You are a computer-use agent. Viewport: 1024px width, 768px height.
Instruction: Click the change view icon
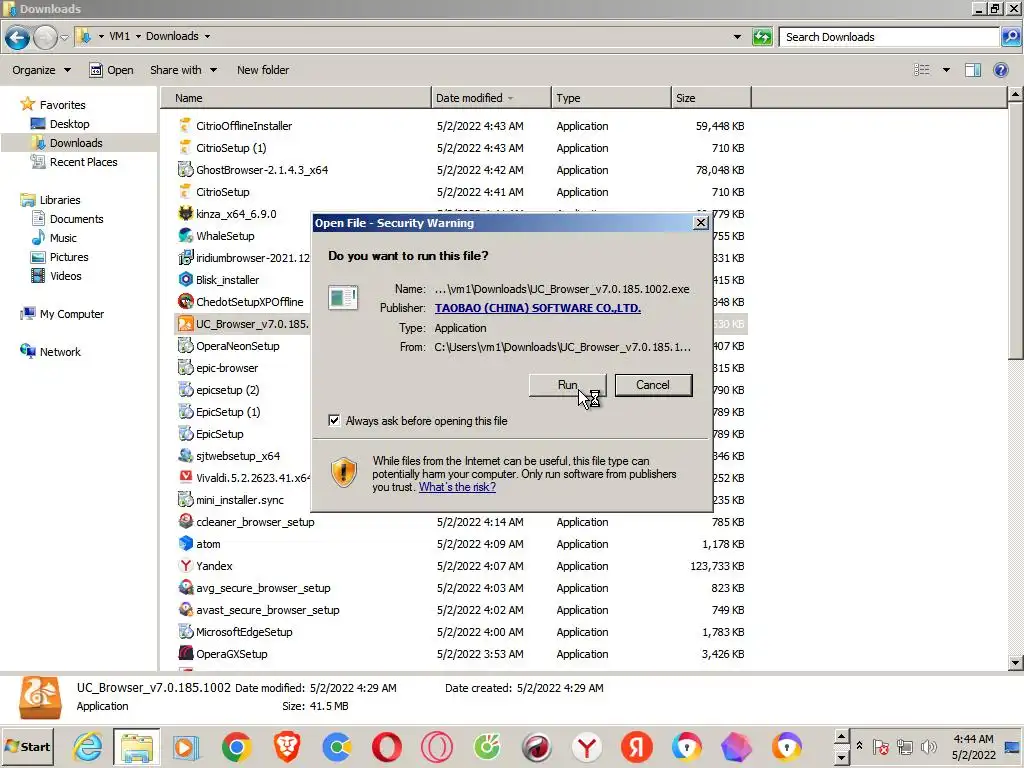(921, 70)
